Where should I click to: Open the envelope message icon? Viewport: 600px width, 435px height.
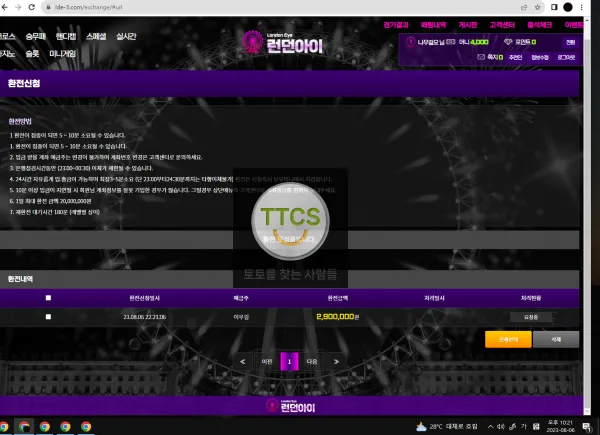(481, 57)
